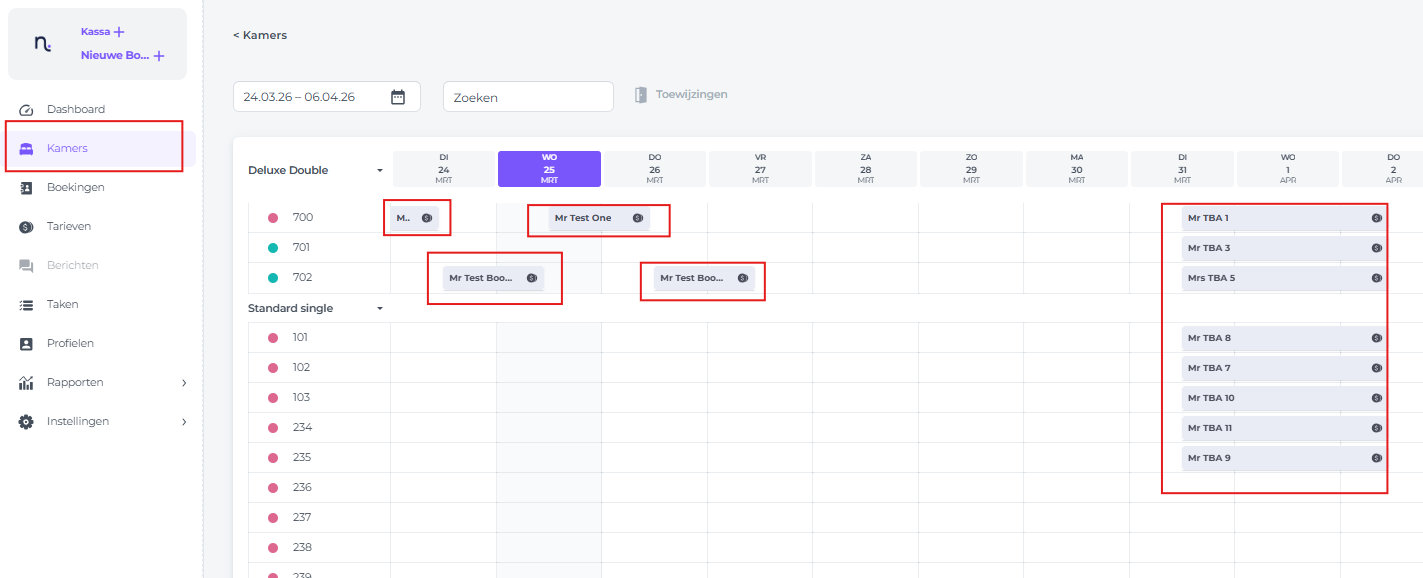Screen dimensions: 1423x578
Task: Click the Taken list icon
Action: (x=27, y=305)
